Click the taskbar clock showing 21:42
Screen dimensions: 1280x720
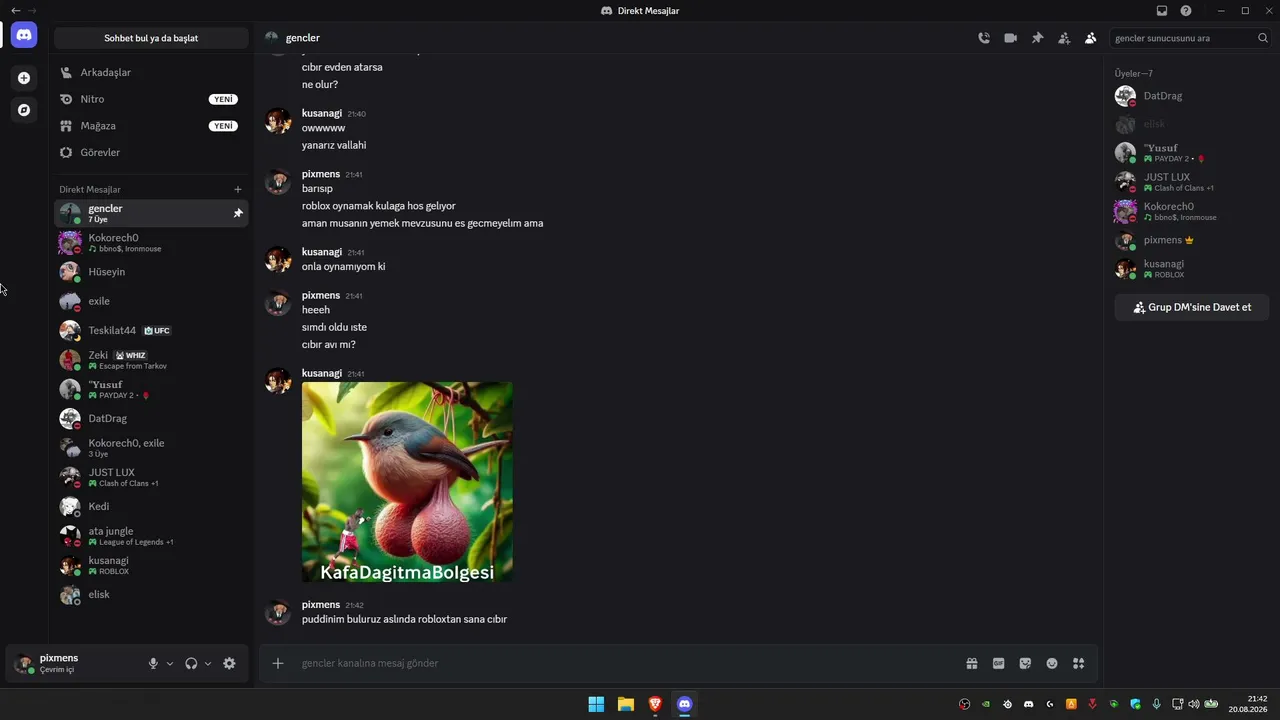click(1248, 704)
